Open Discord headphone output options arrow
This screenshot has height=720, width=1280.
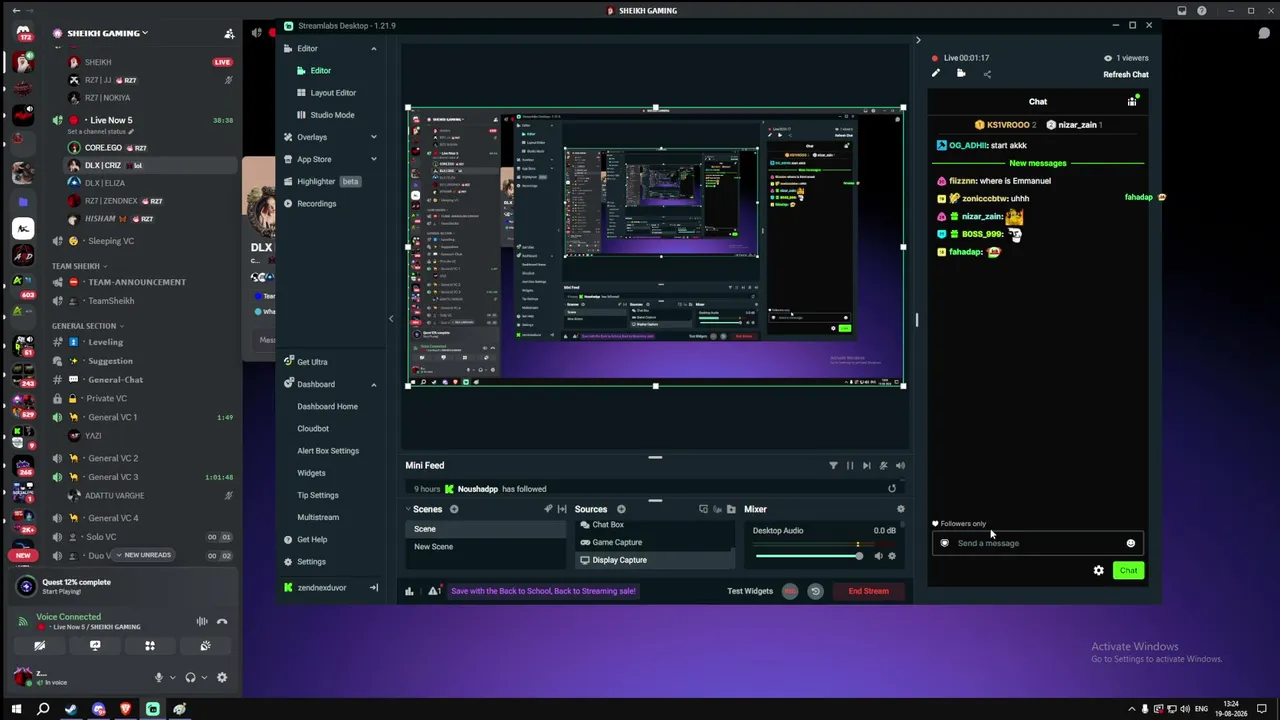click(x=205, y=678)
